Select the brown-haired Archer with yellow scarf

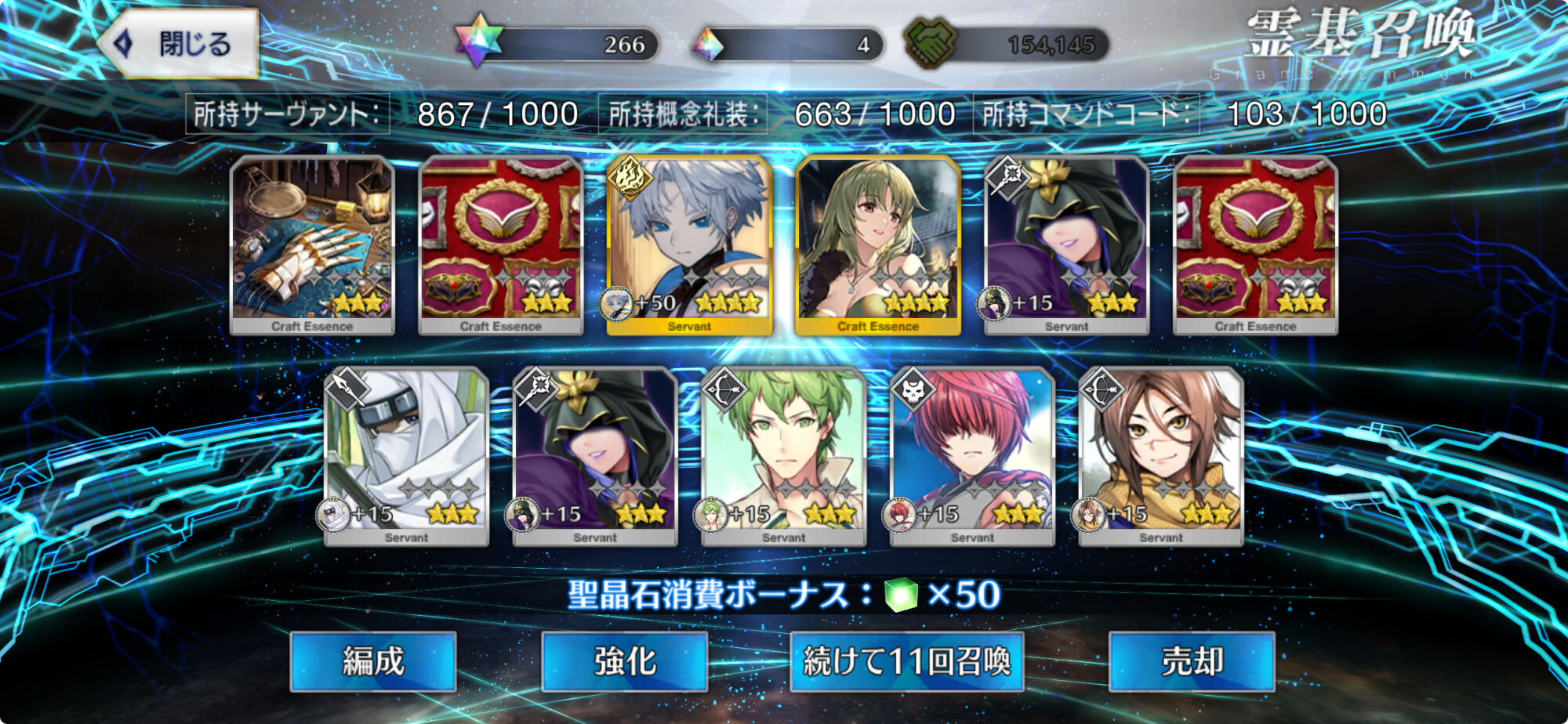1161,457
